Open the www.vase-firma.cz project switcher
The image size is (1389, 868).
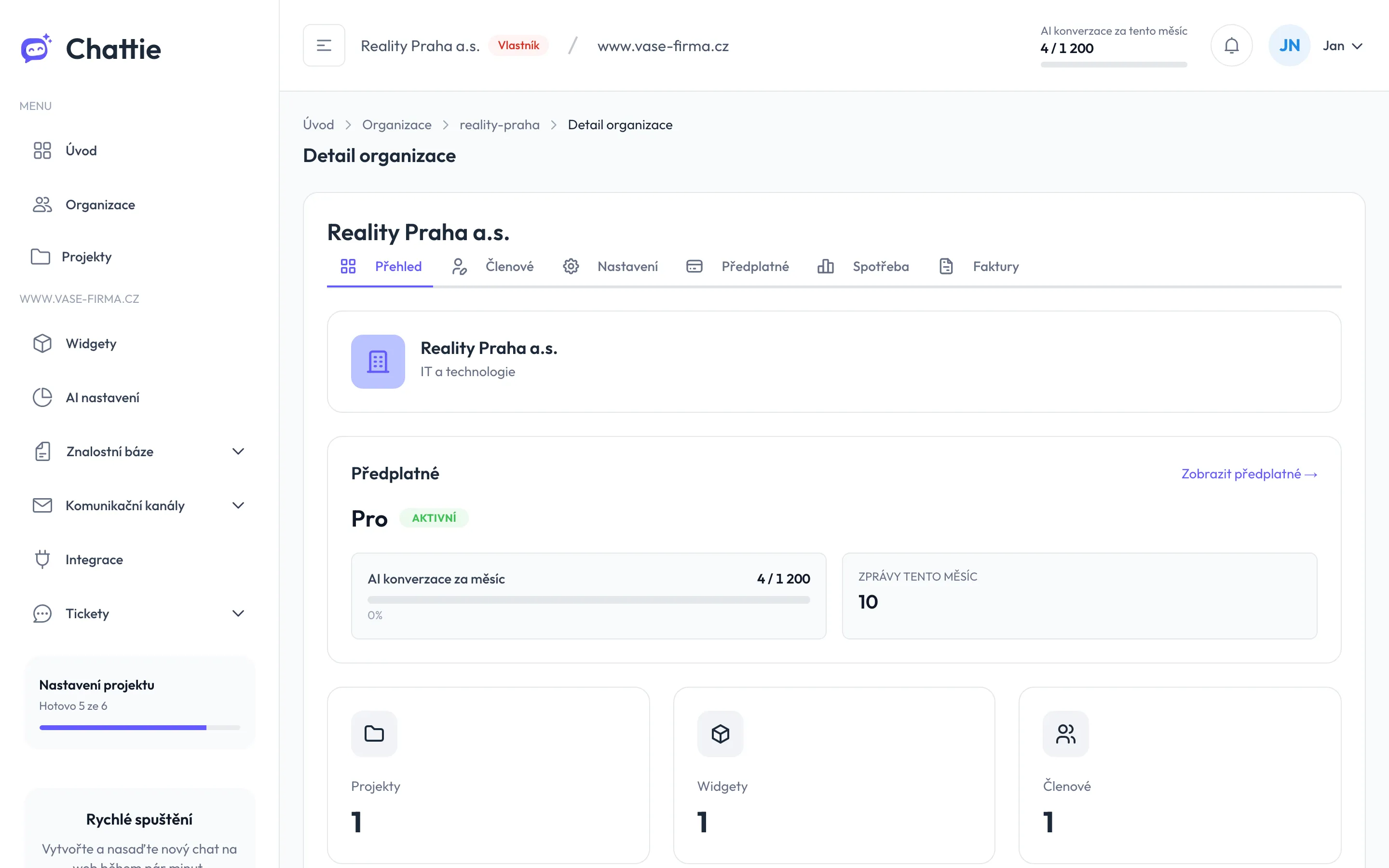coord(663,46)
